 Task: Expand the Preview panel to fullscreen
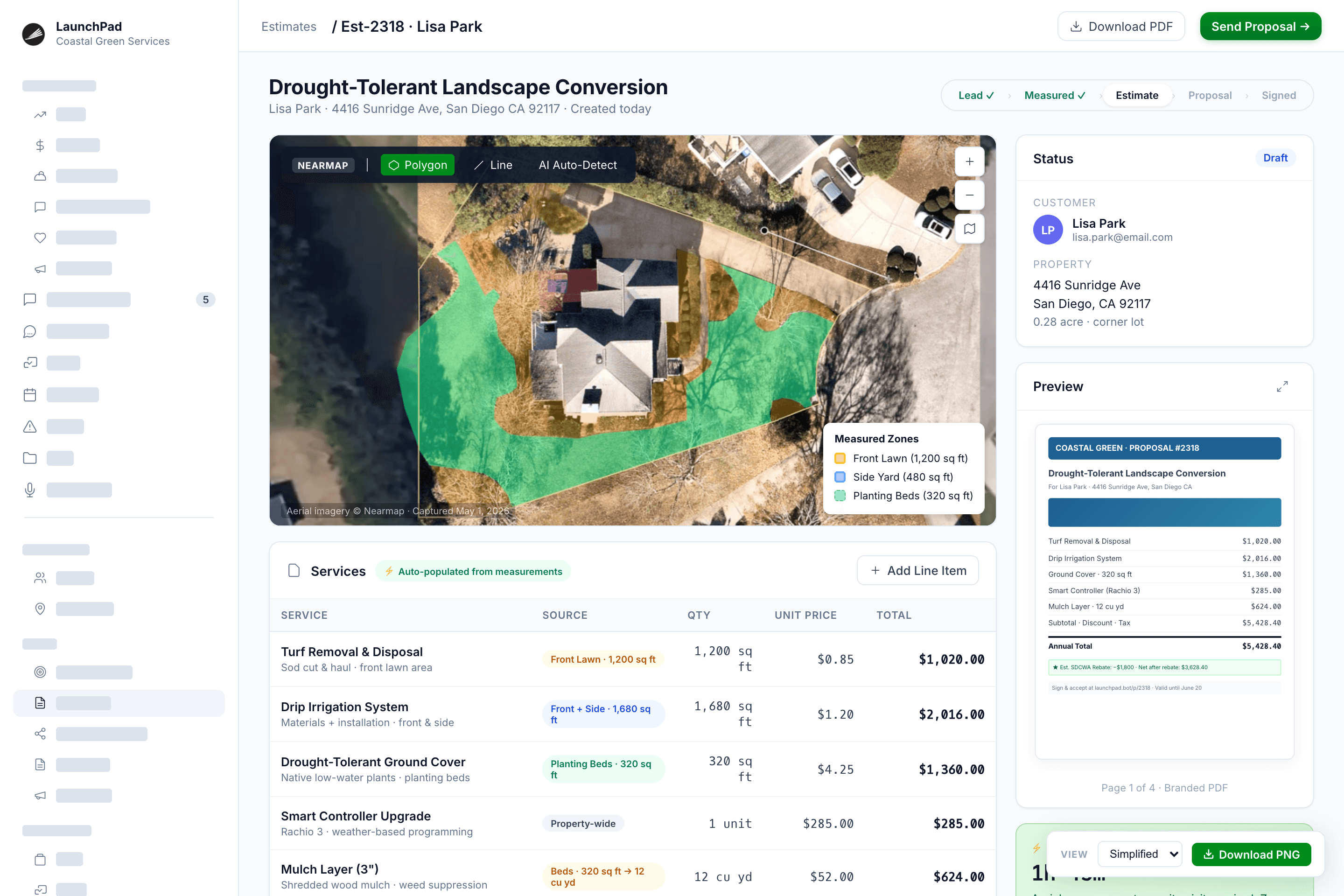click(1282, 387)
